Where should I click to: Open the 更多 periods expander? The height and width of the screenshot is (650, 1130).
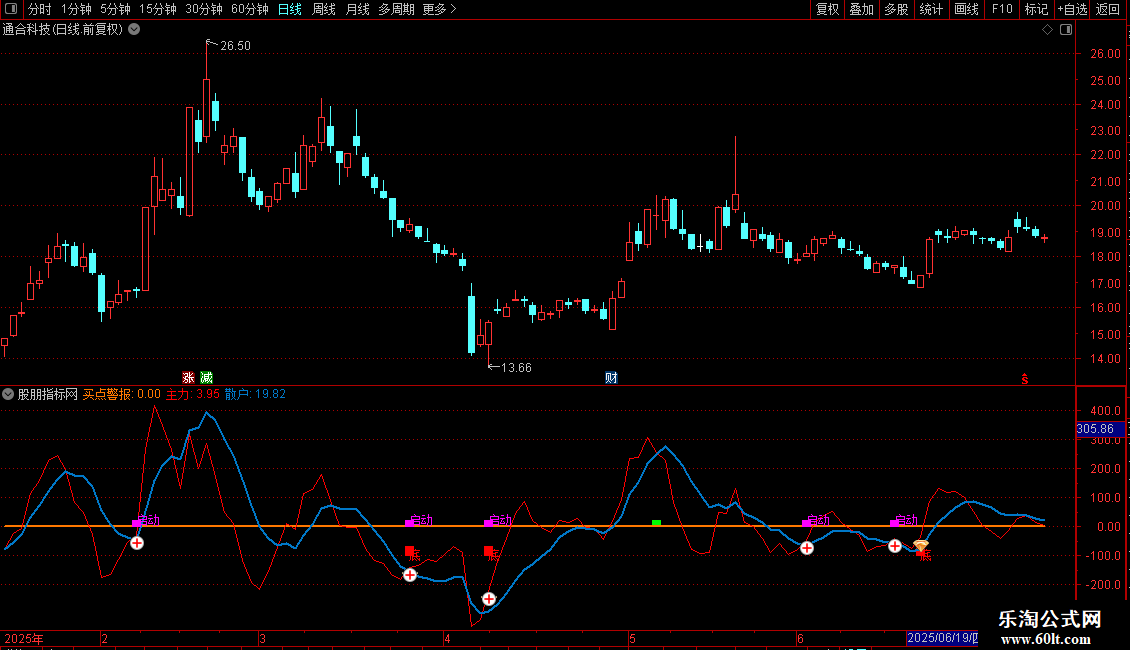[x=439, y=9]
